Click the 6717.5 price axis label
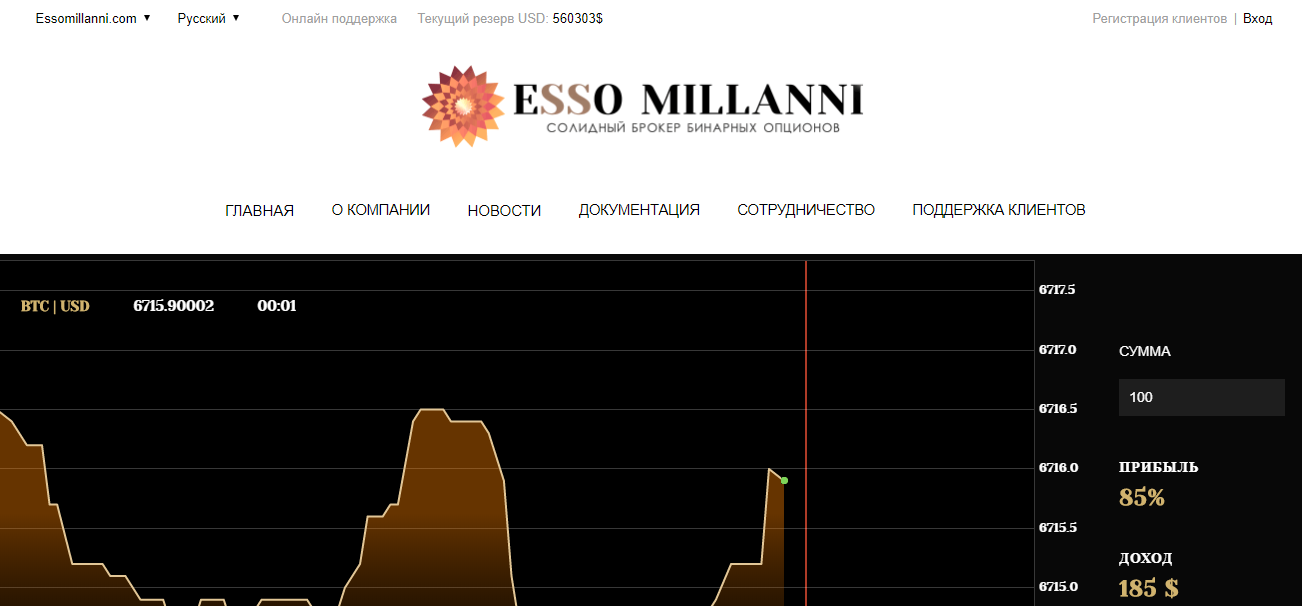The height and width of the screenshot is (606, 1302). point(1058,290)
